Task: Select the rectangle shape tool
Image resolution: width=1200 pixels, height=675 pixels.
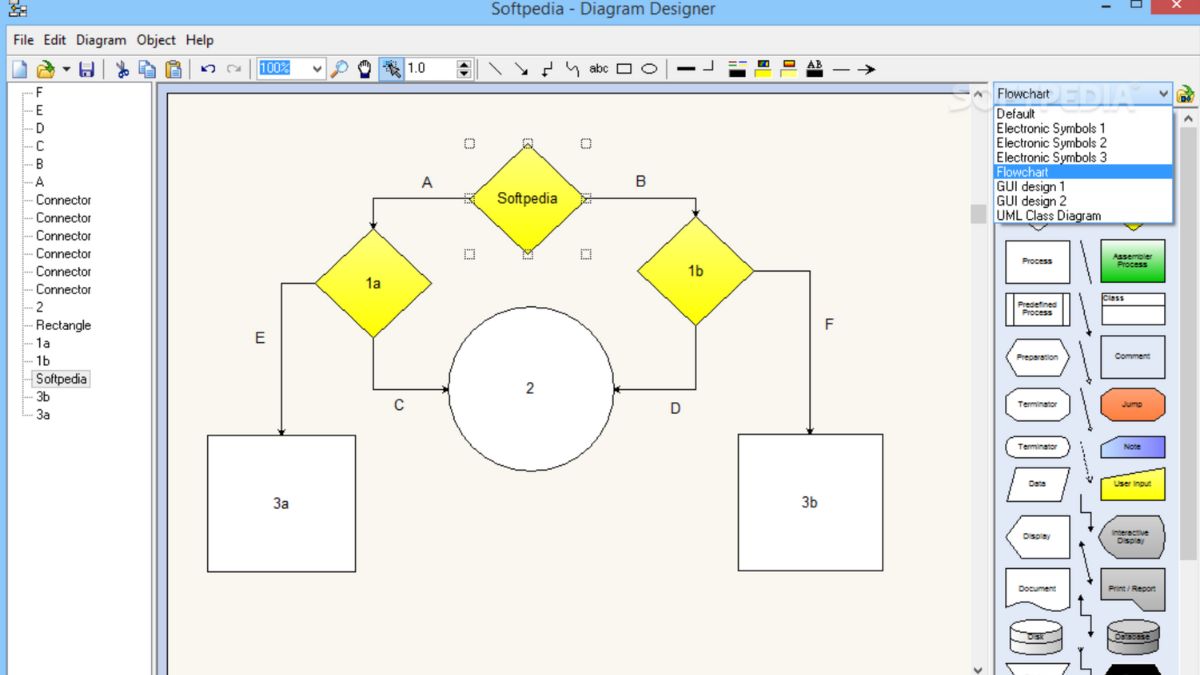Action: [x=624, y=69]
